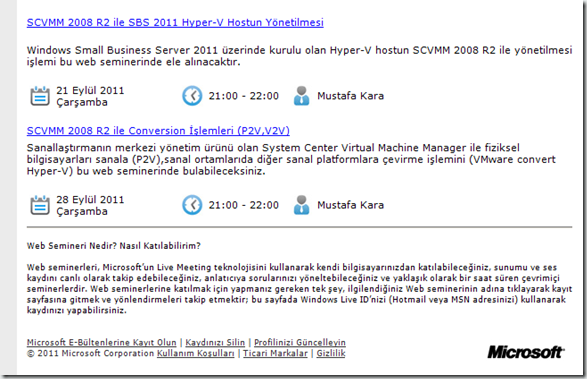The width and height of the screenshot is (587, 379).
Task: Click the presenter icon beside the second Mustafa Kara
Action: pyautogui.click(x=301, y=205)
